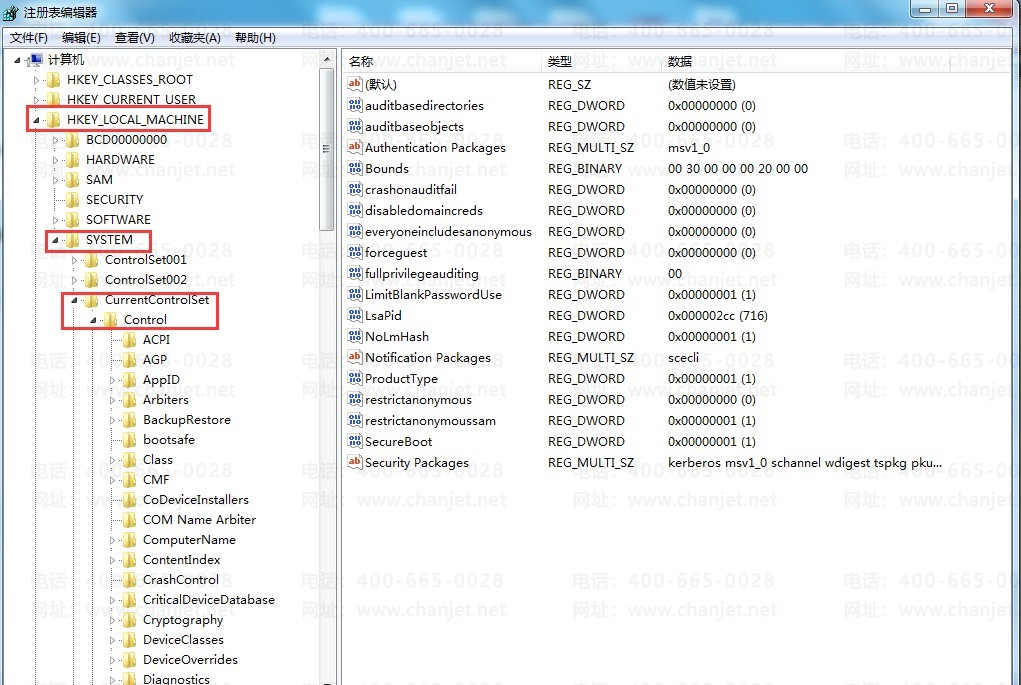Select the COM Name Arbiter key
Screen dimensions: 1021x685
click(x=199, y=520)
